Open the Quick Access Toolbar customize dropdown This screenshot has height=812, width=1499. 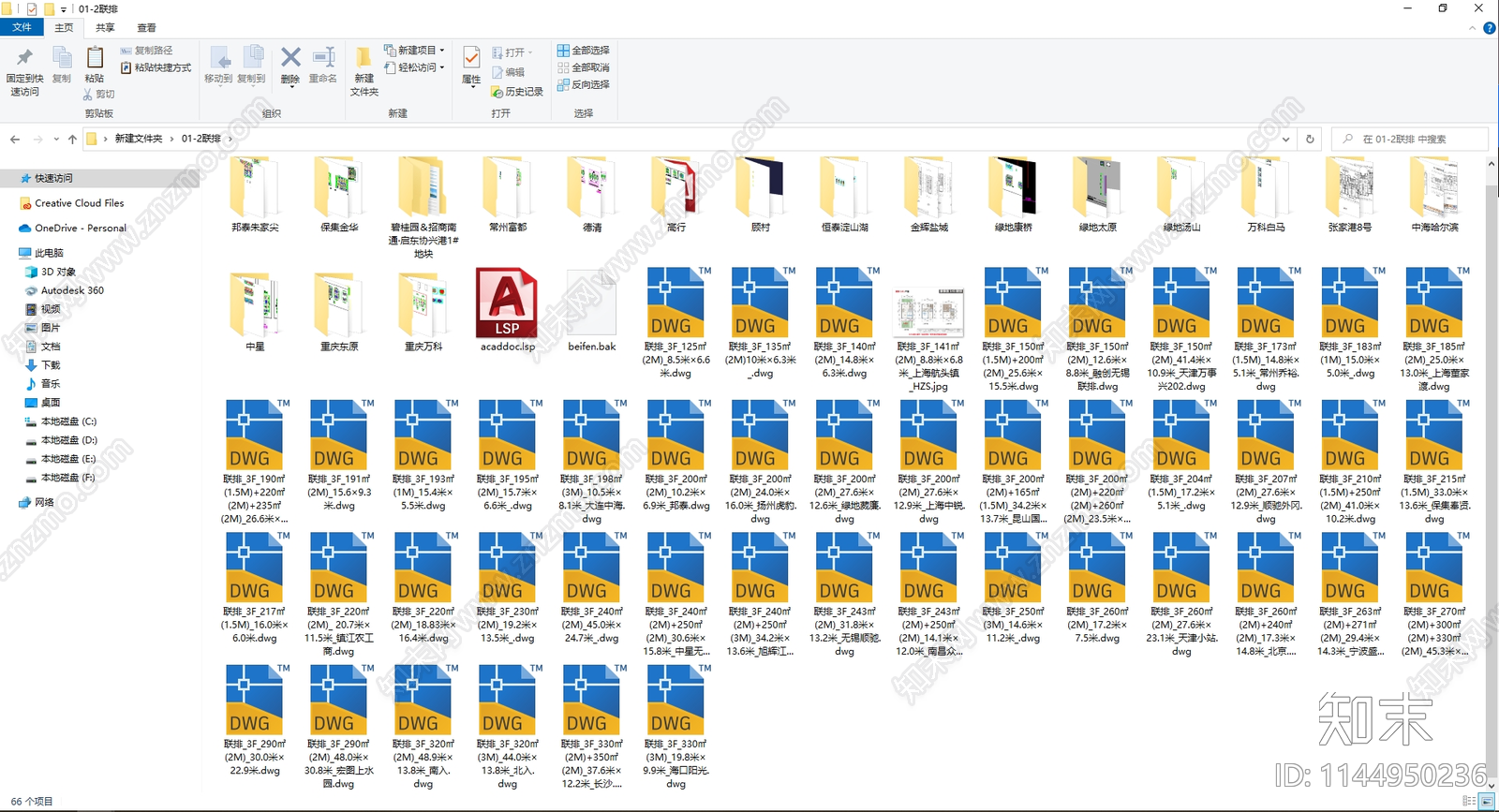coord(64,9)
